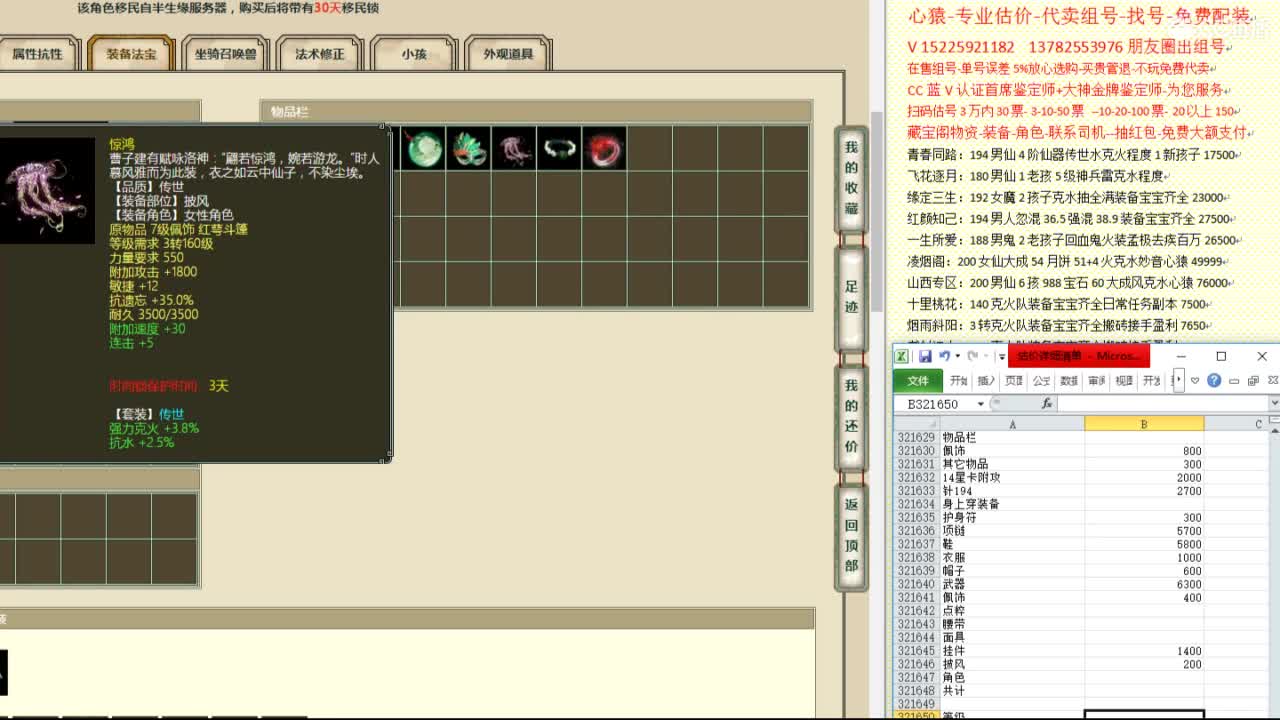Viewport: 1280px width, 720px height.
Task: Click the Undo icon in Excel
Action: coord(944,356)
